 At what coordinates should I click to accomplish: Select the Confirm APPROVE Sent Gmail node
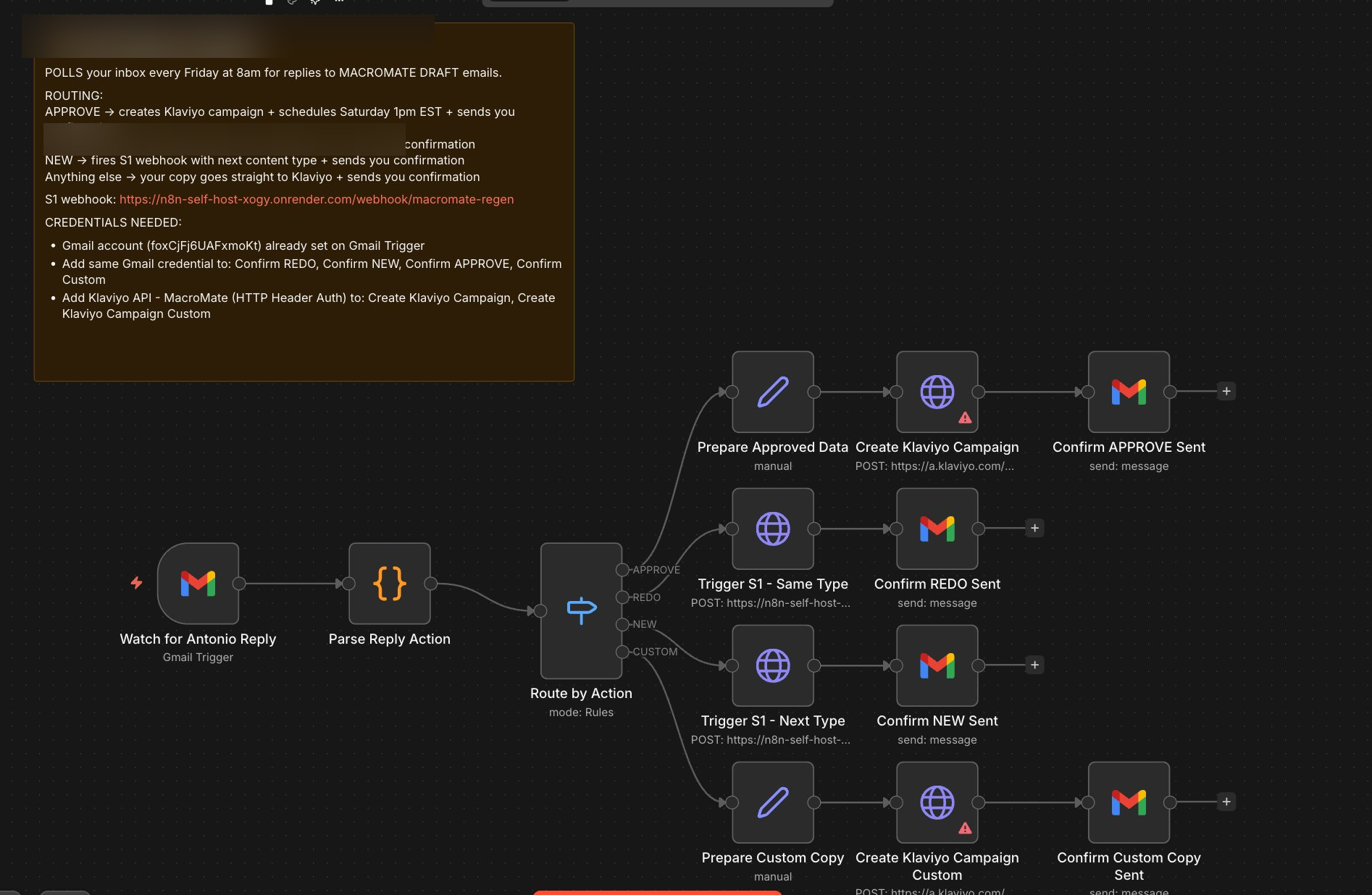coord(1129,392)
